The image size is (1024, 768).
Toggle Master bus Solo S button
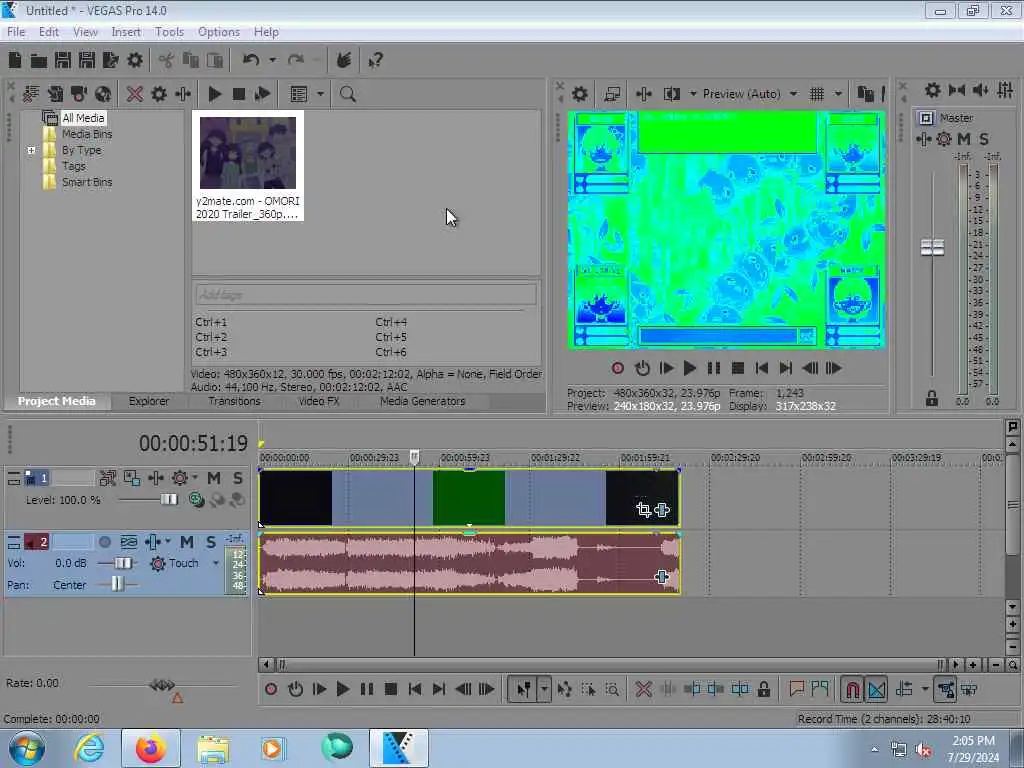(x=984, y=139)
